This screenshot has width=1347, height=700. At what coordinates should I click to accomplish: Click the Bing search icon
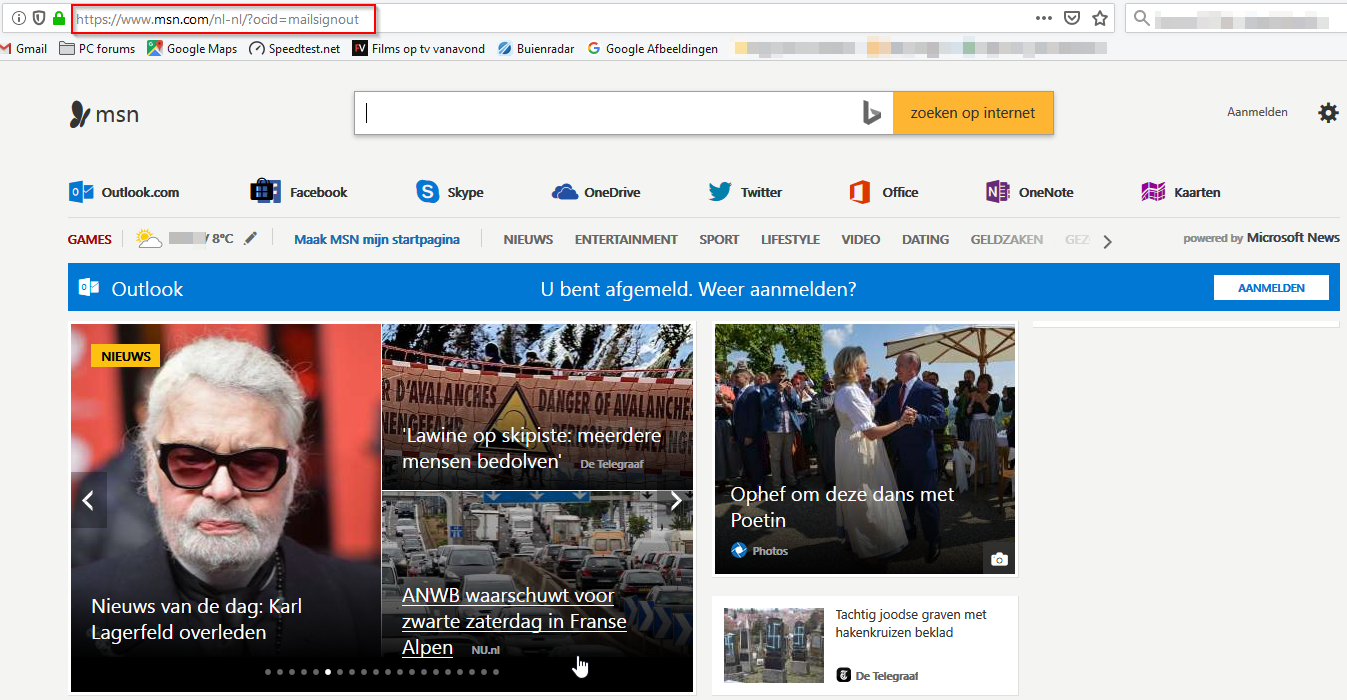click(x=871, y=113)
